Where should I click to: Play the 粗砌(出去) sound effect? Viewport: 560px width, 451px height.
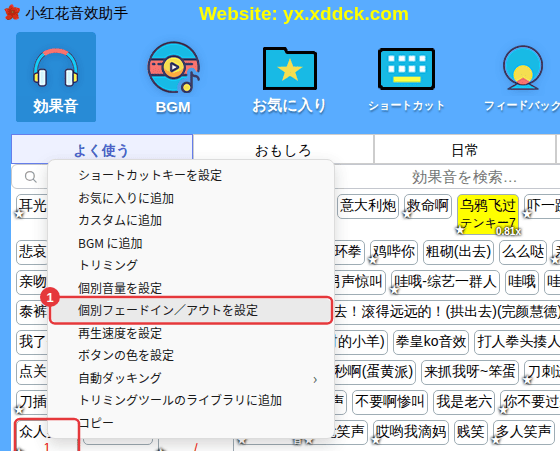[458, 252]
